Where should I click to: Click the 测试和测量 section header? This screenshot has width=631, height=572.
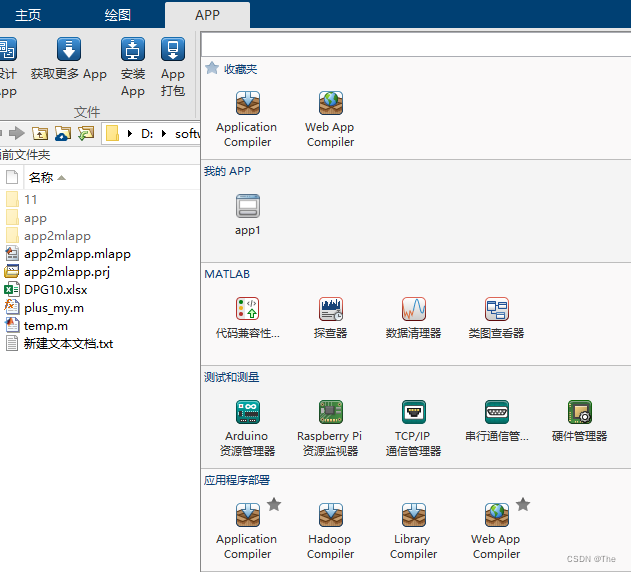click(x=231, y=377)
